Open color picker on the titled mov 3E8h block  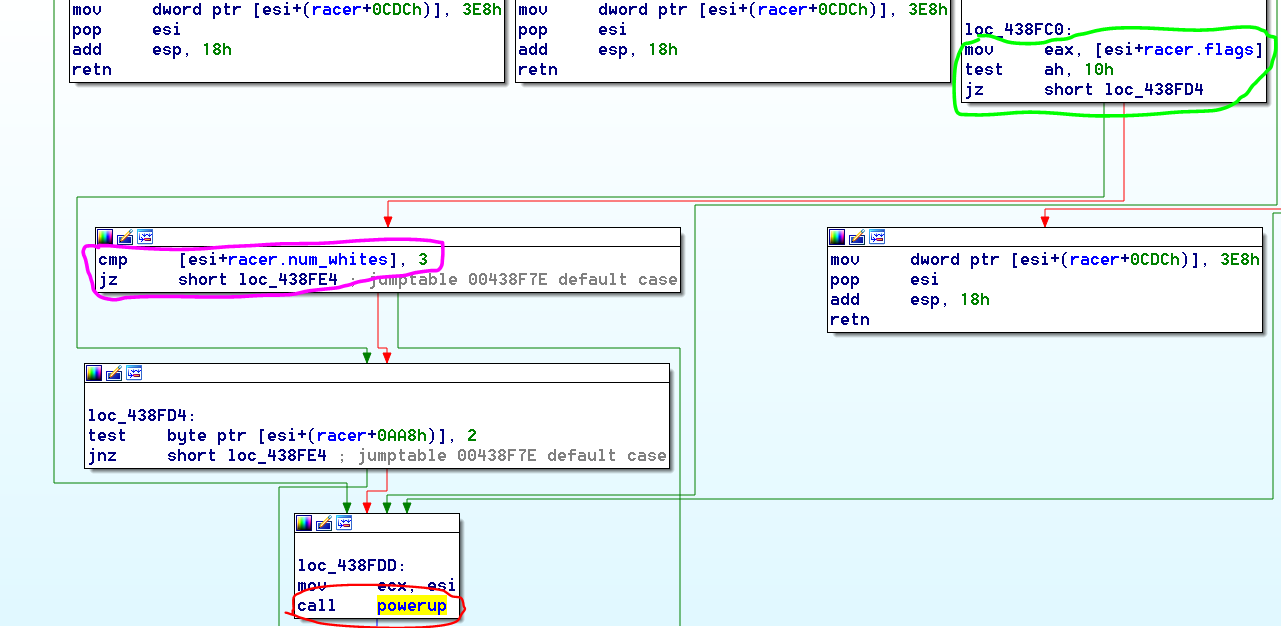(x=838, y=237)
